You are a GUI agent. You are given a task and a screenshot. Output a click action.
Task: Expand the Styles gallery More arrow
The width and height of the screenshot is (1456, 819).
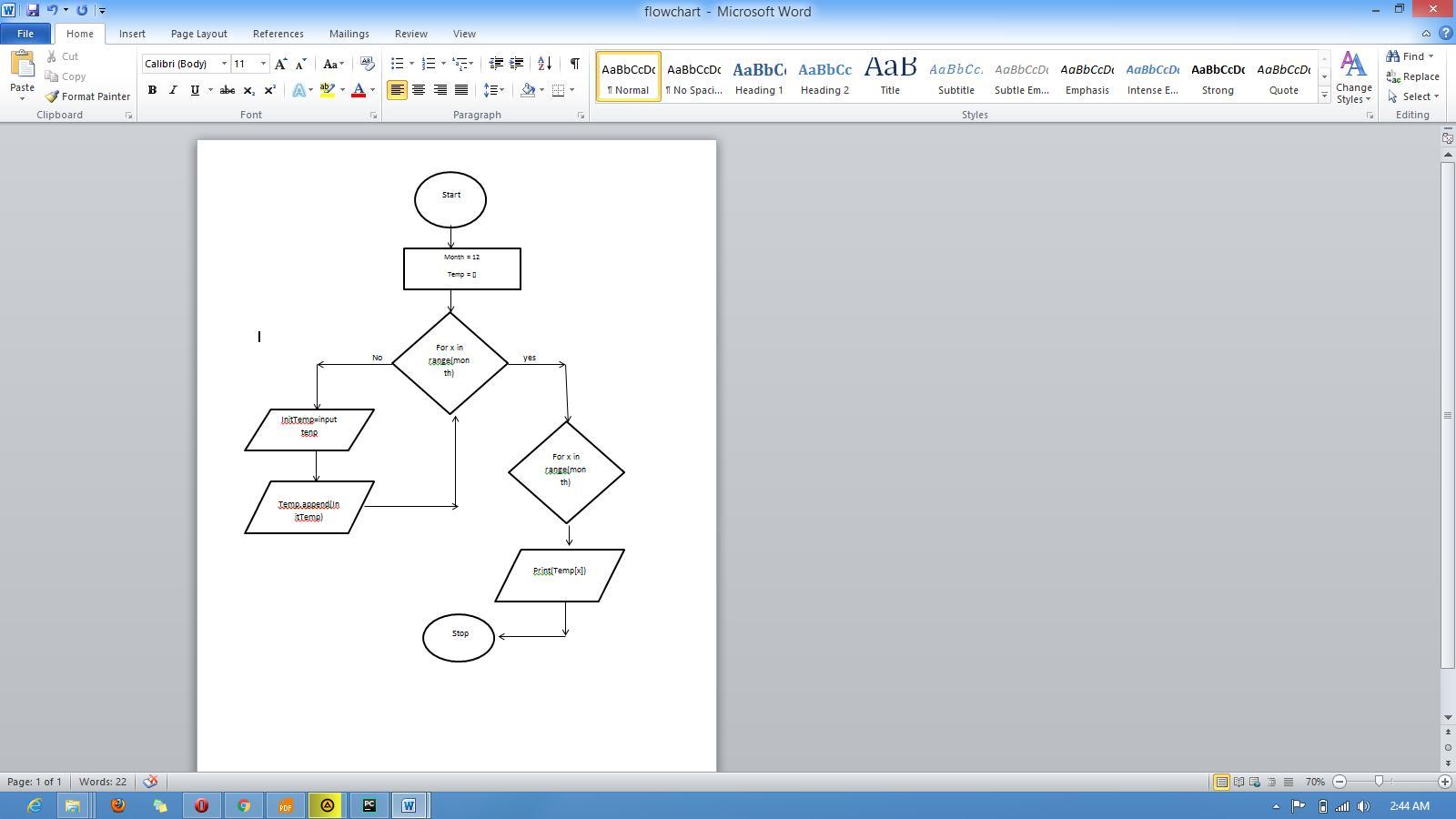(1324, 96)
